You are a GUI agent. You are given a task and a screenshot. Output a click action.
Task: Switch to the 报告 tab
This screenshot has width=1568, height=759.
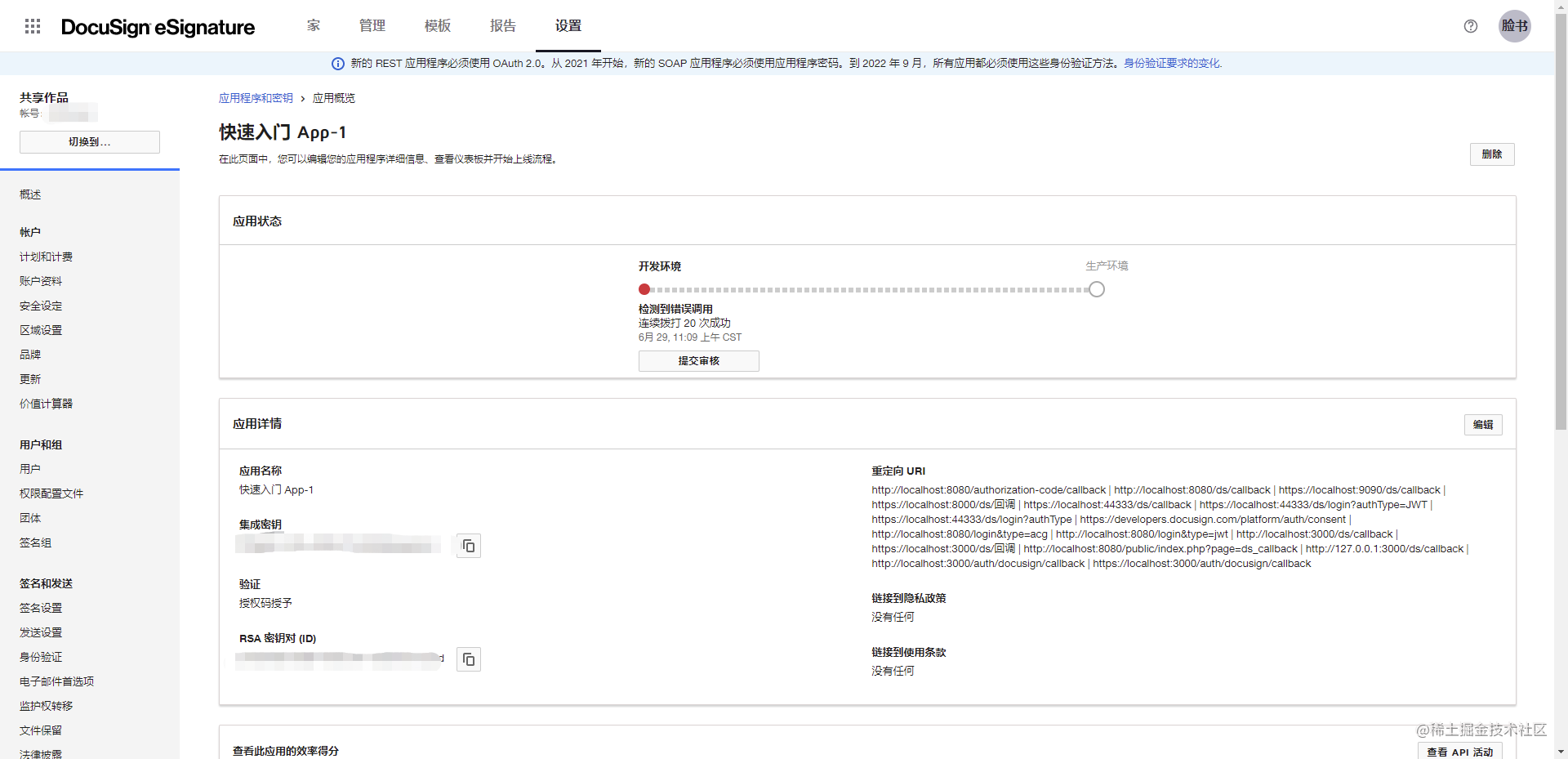click(x=502, y=25)
